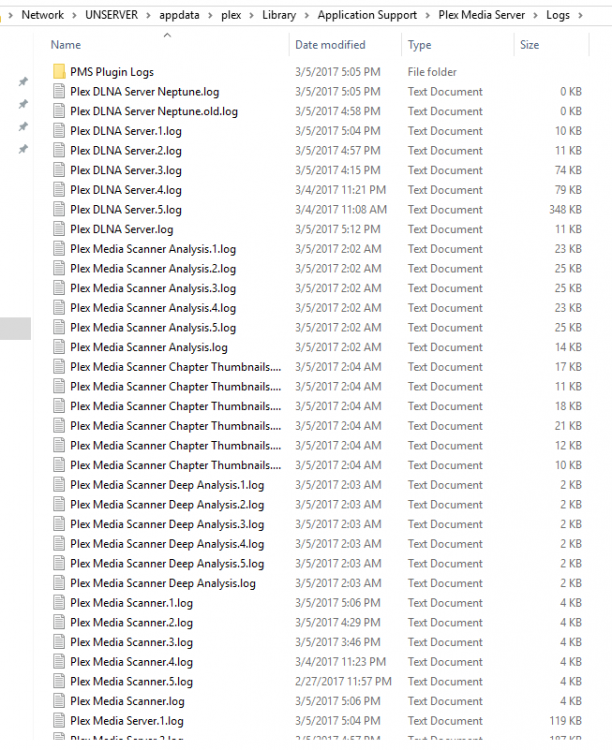Screen dimensions: 612x750
Task: Open the PMS Plugin Logs folder icon
Action: [x=59, y=72]
